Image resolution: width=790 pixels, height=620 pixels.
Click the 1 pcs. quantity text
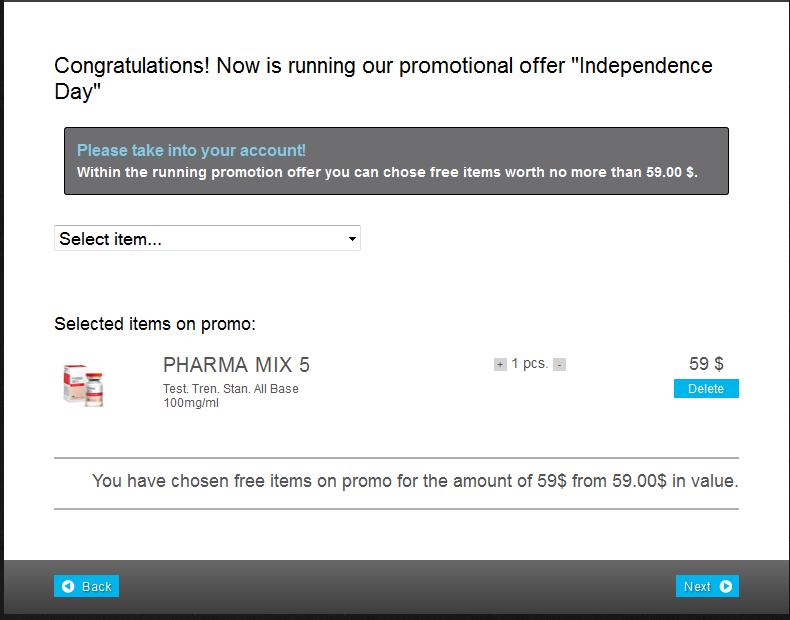point(529,364)
